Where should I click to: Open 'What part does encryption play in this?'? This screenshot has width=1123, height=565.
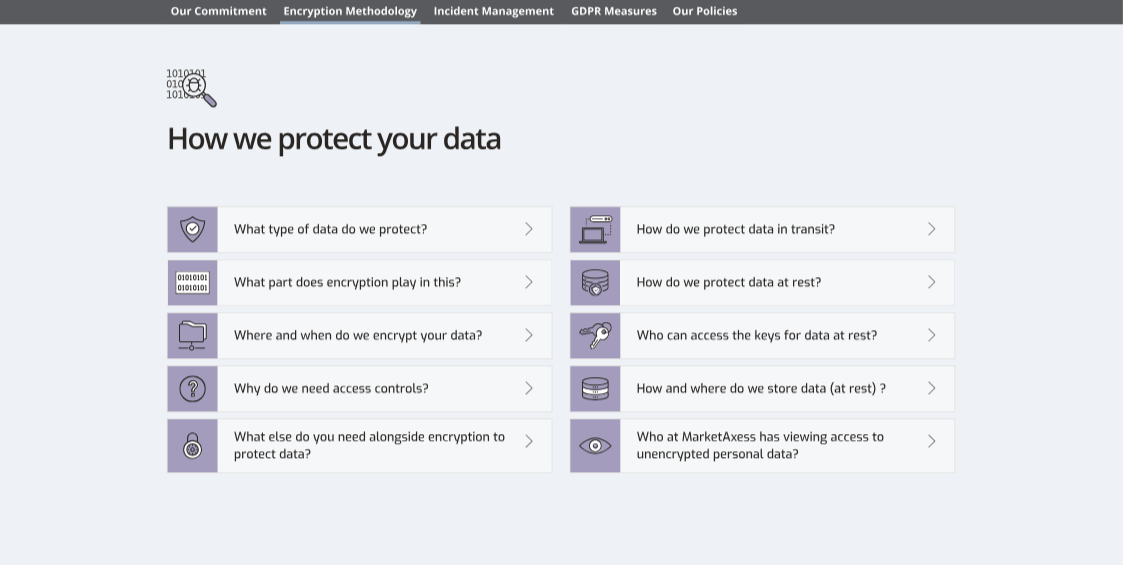pyautogui.click(x=347, y=282)
